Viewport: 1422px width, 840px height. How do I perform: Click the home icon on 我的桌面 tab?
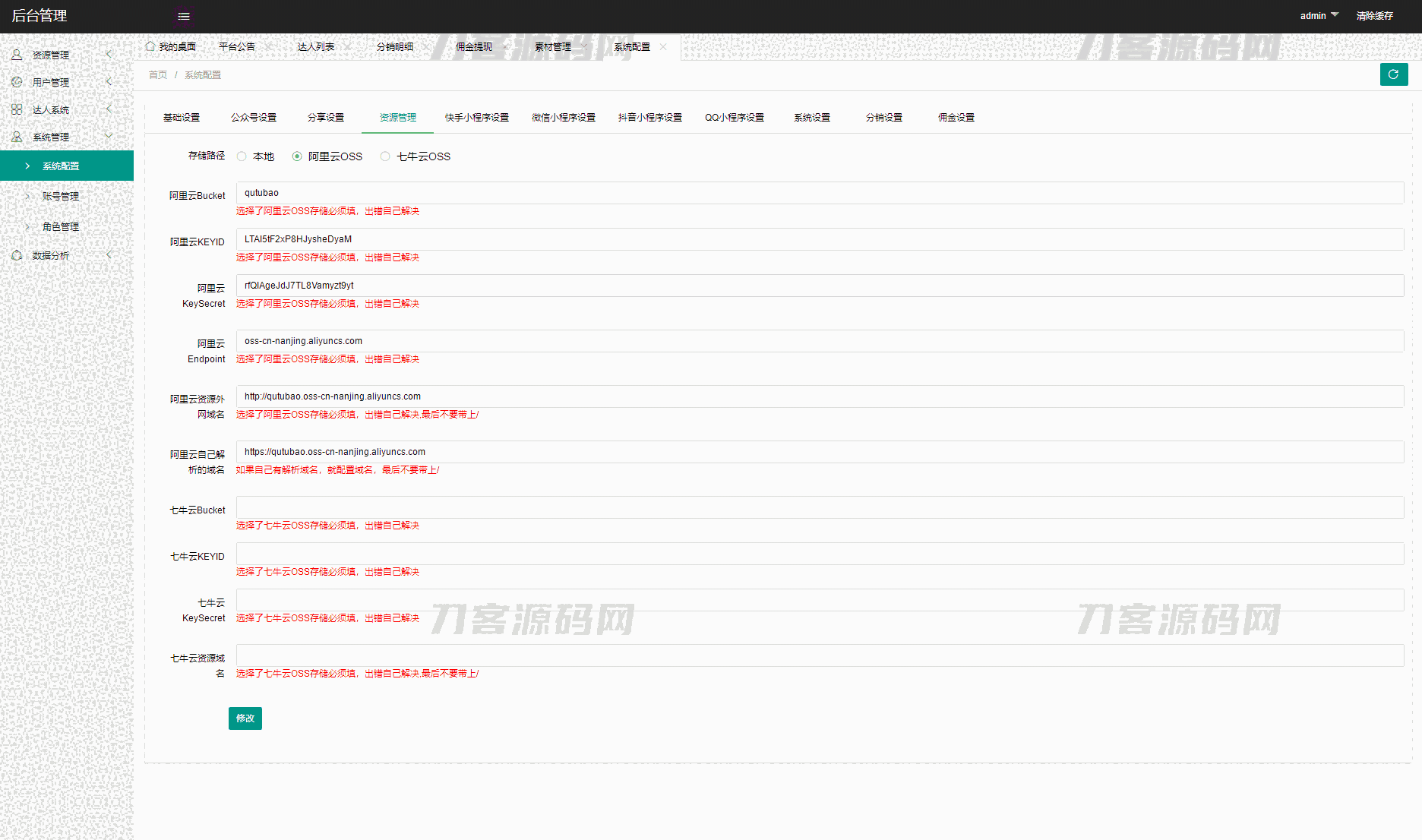pos(150,46)
